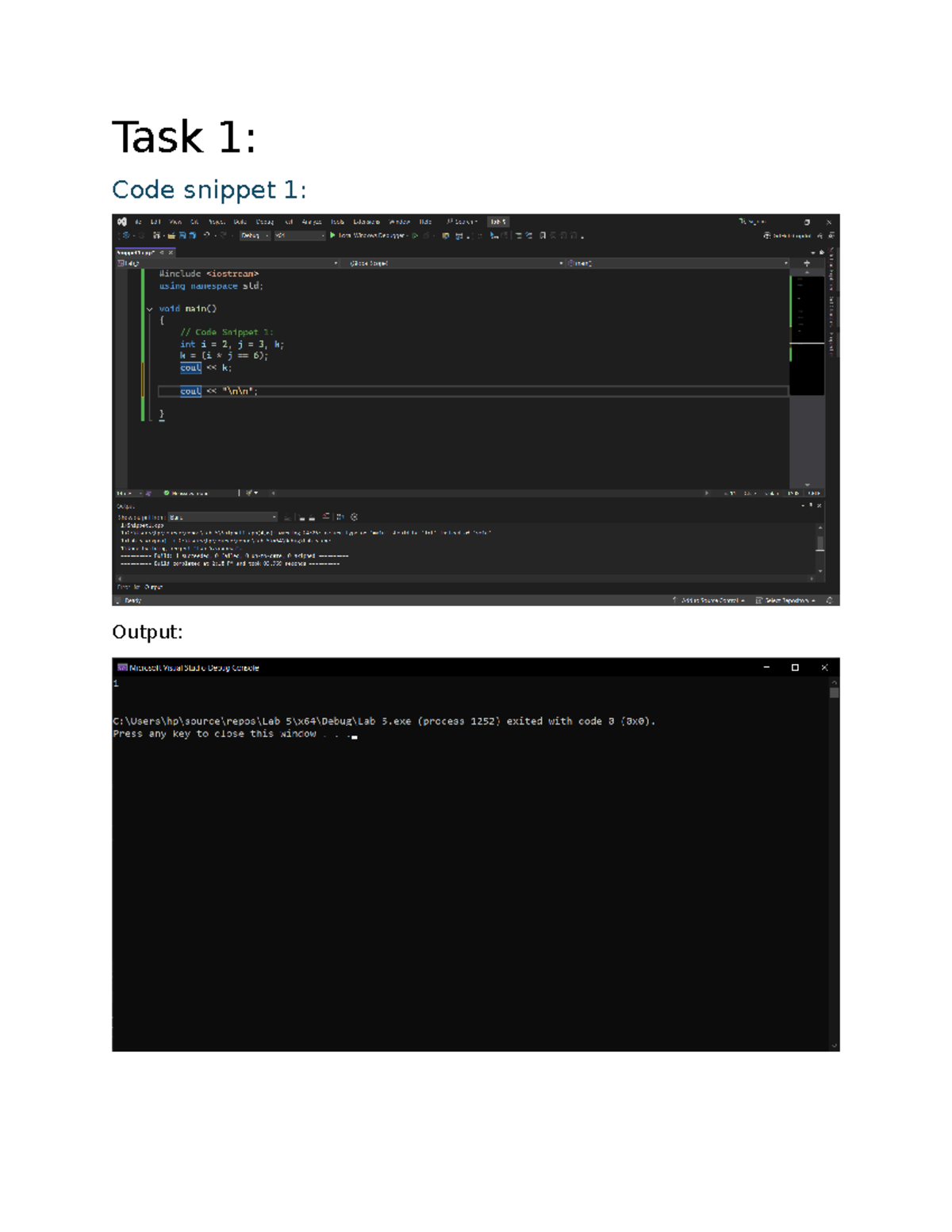Split the editor with the plus icon

coord(807,263)
